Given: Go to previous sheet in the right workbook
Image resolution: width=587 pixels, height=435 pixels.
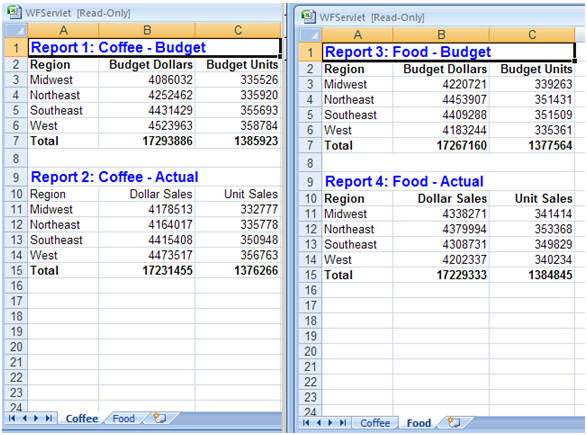Looking at the screenshot, I should [x=319, y=423].
